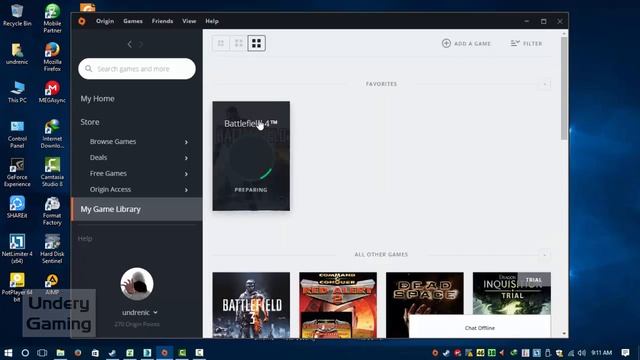Viewport: 640px width, 360px height.
Task: Click the Add a Game button
Action: [466, 43]
